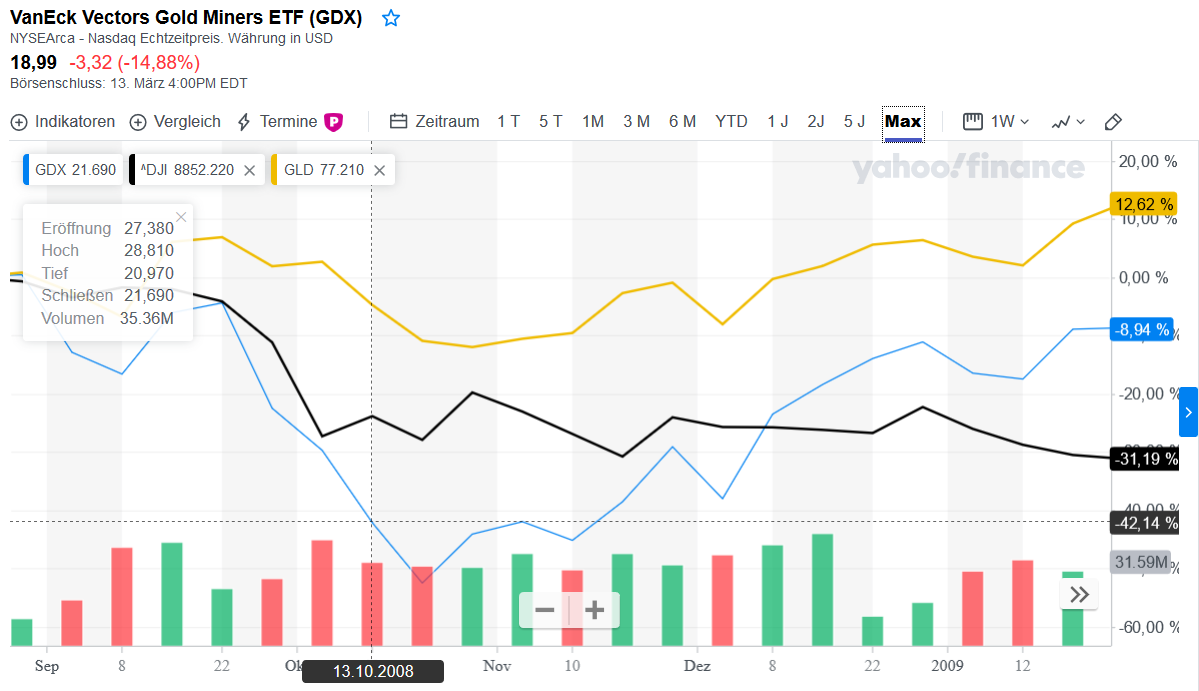Zoom out chart with minus button
This screenshot has width=1199, height=691.
click(544, 610)
